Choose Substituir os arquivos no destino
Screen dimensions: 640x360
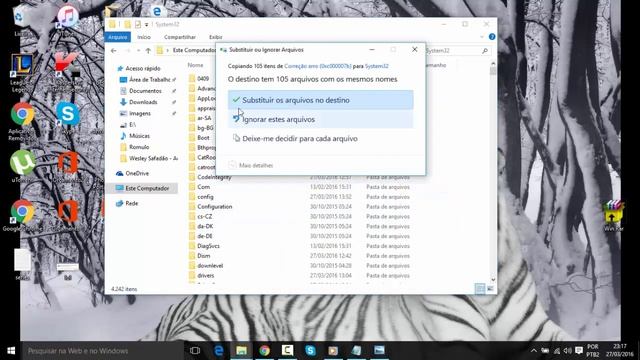tap(320, 100)
